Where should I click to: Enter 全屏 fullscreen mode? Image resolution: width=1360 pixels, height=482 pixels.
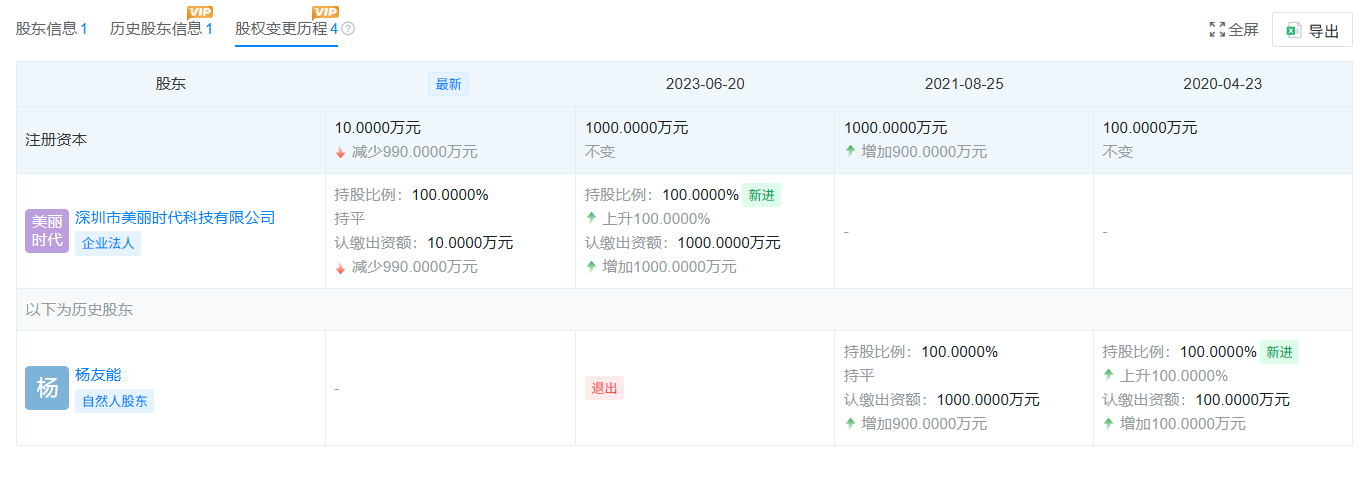[1234, 30]
